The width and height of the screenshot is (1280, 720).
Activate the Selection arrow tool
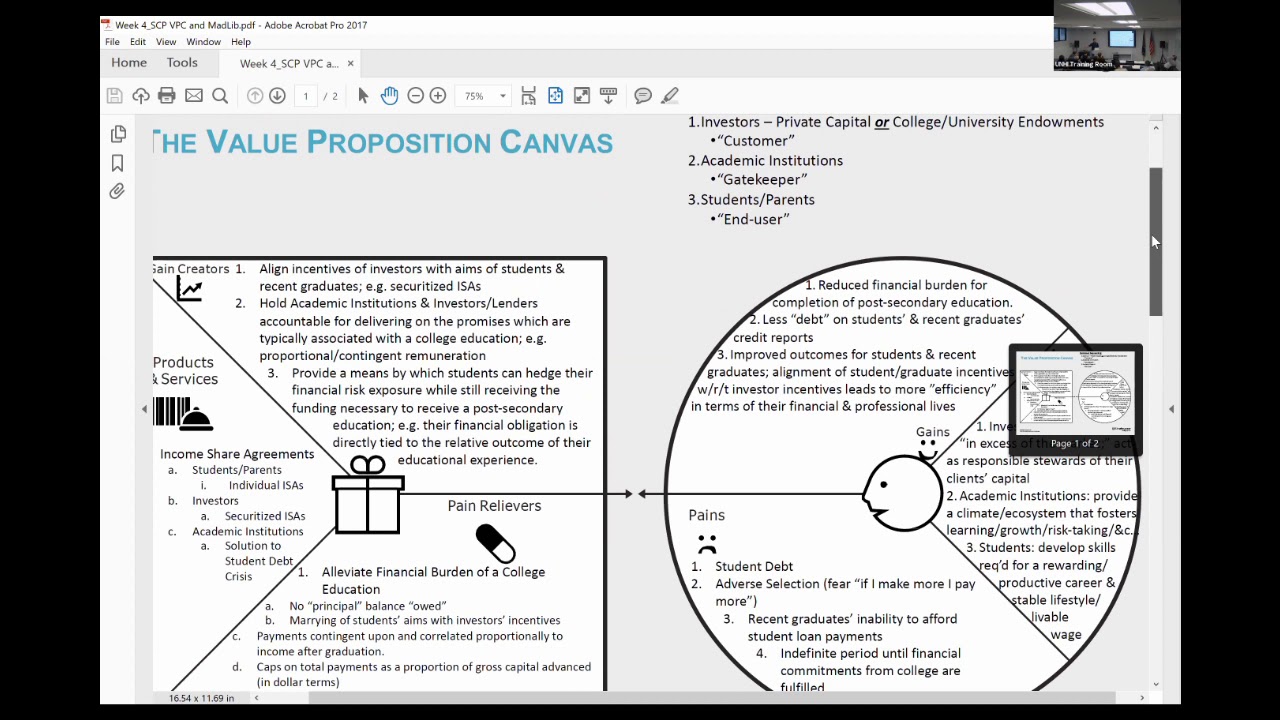pos(363,96)
